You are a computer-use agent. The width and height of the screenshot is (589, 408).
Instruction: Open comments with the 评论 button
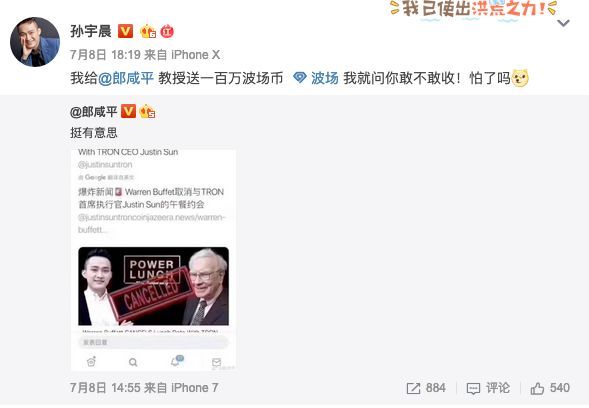pos(488,388)
